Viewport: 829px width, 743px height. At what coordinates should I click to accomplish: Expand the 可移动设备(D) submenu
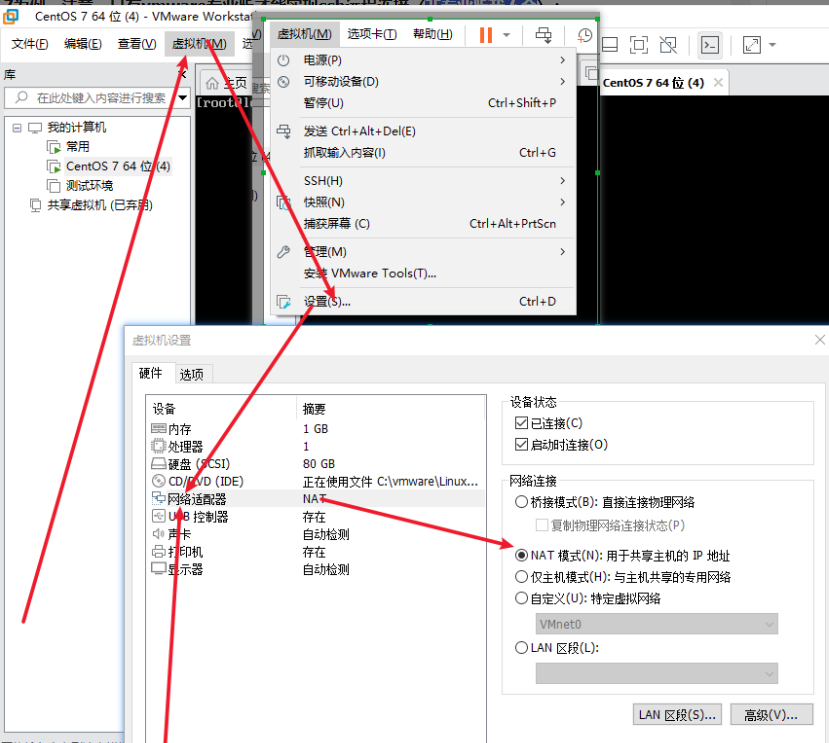(423, 81)
